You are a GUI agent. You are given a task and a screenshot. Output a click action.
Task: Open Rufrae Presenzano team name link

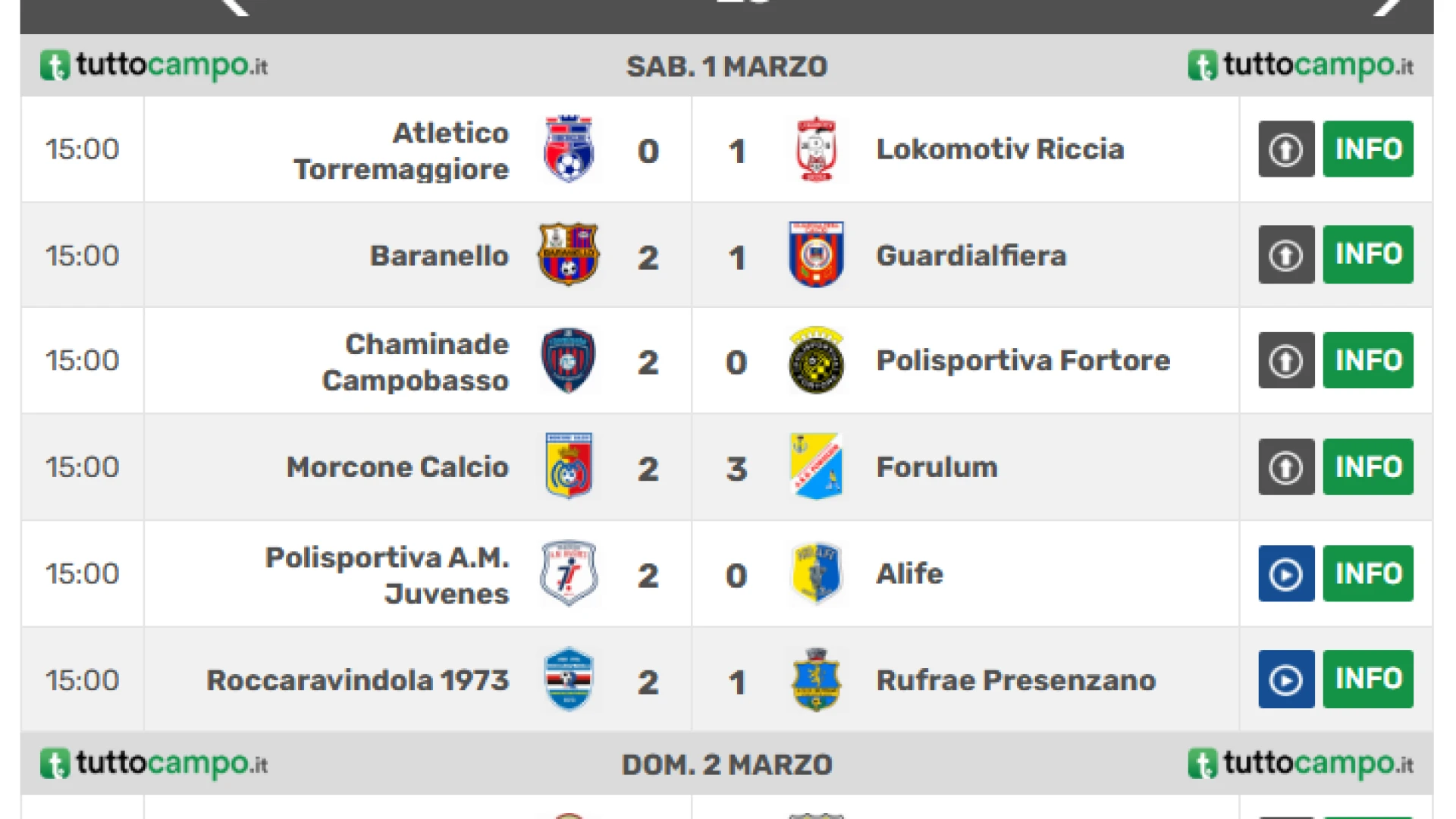click(1016, 680)
